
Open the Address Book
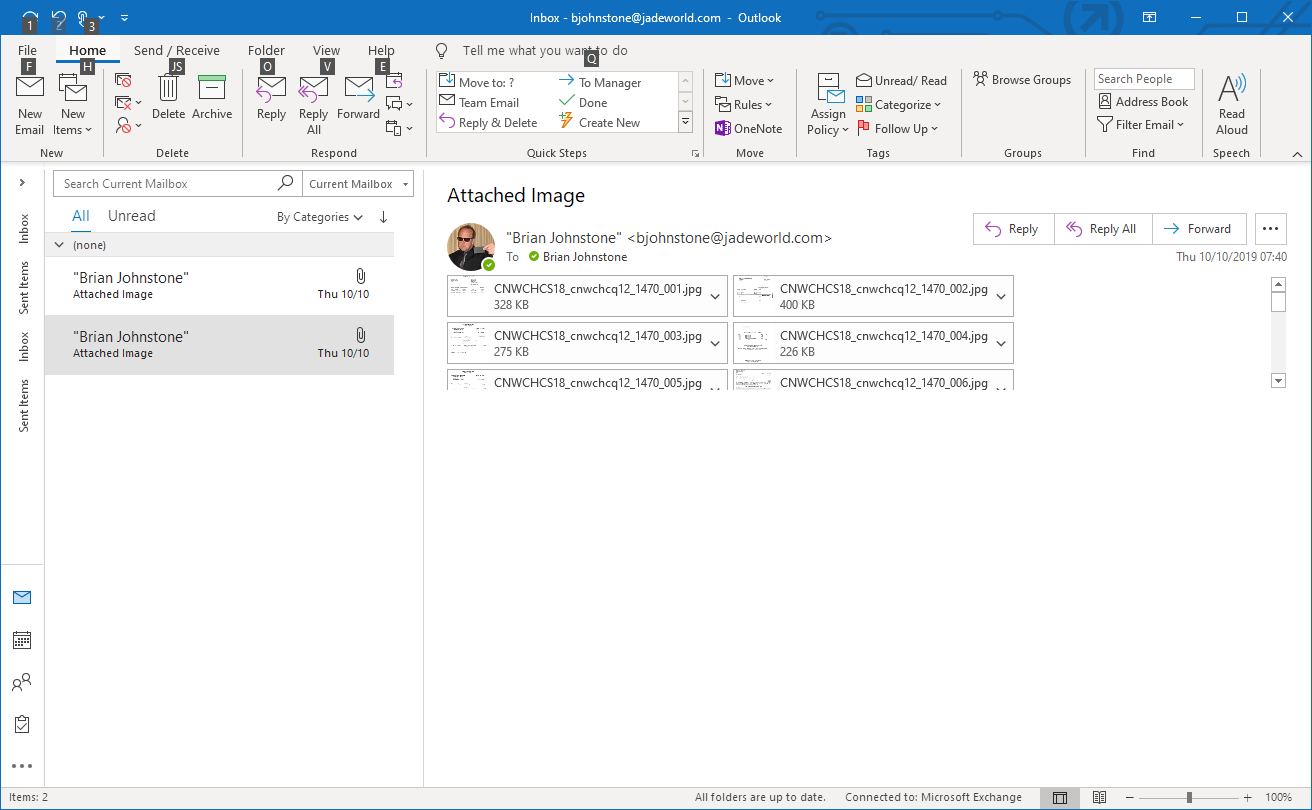pyautogui.click(x=1143, y=102)
